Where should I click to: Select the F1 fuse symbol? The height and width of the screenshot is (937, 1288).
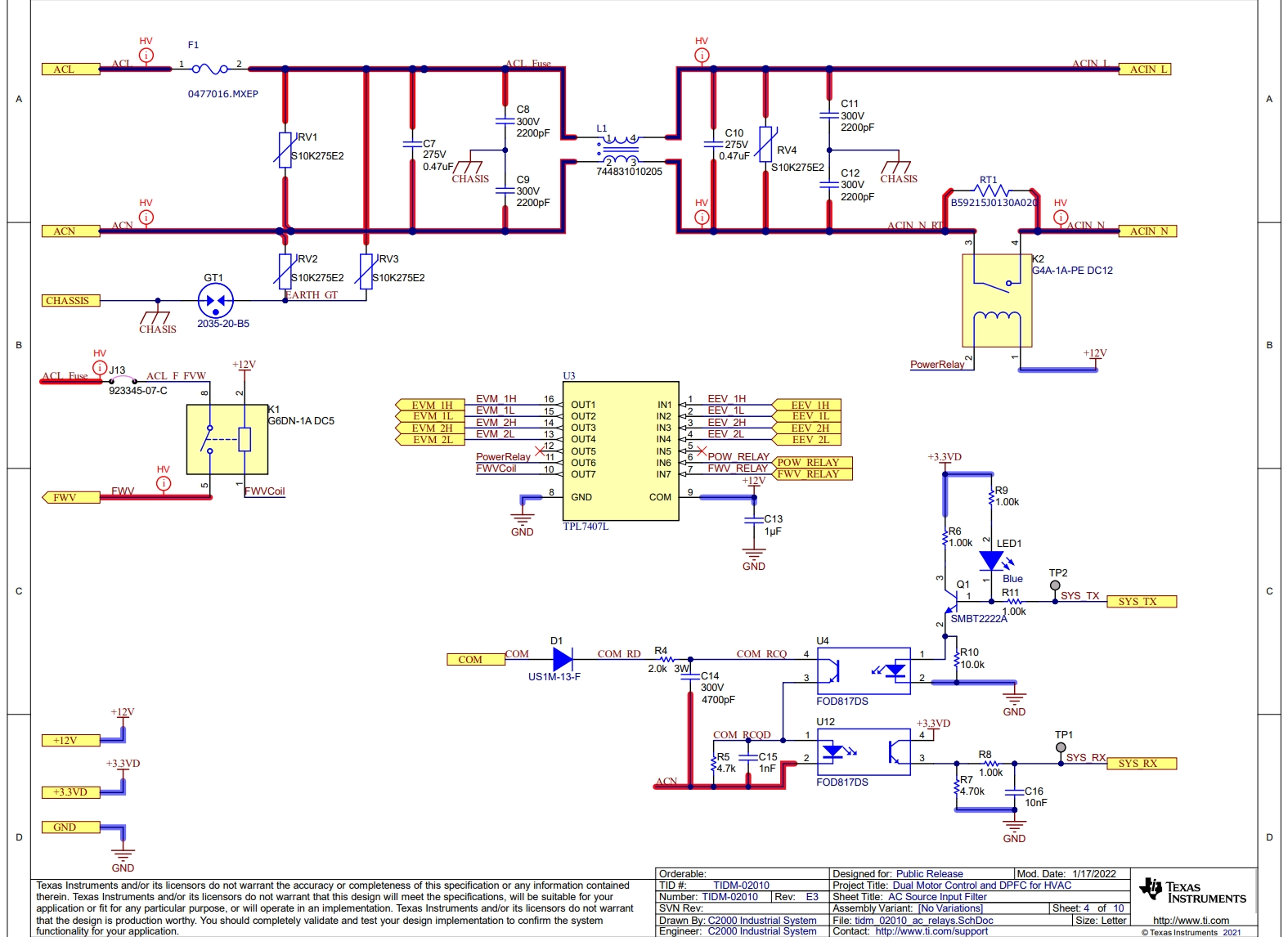(x=209, y=69)
